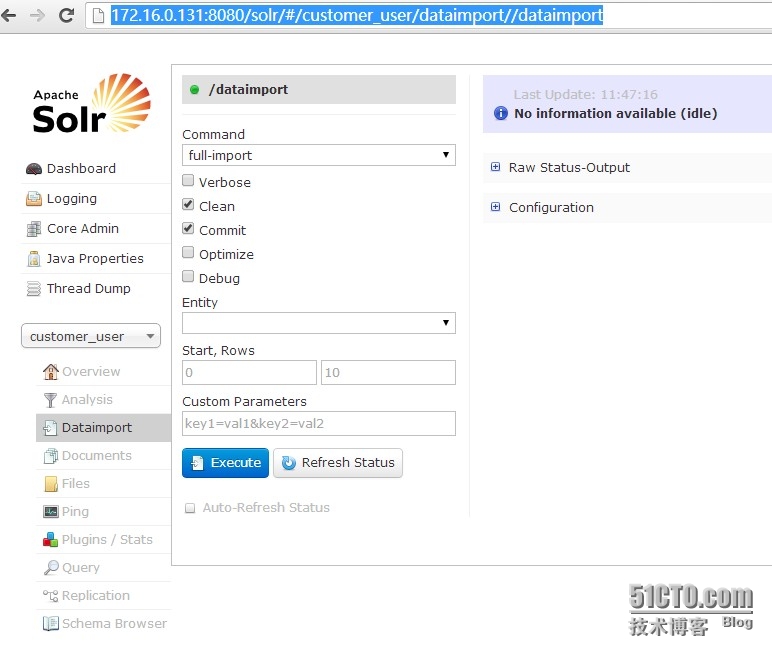Click the Refresh Status button
This screenshot has height=655, width=772.
(338, 463)
